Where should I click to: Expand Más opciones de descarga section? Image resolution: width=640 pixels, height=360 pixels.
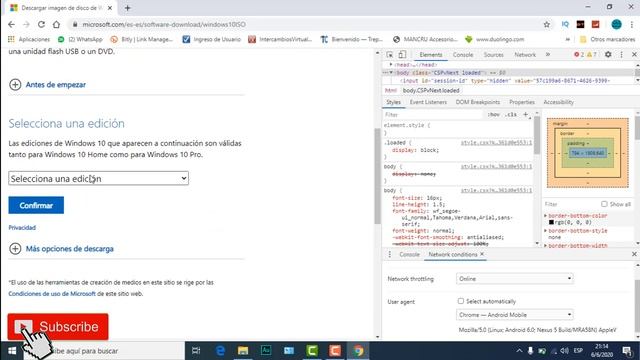coord(61,249)
